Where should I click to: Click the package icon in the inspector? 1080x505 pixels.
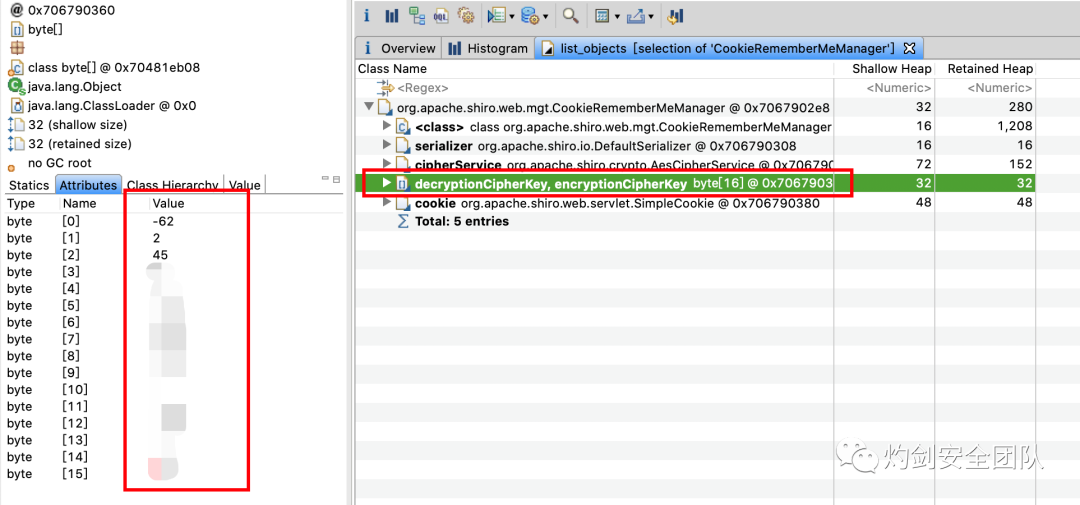click(18, 48)
